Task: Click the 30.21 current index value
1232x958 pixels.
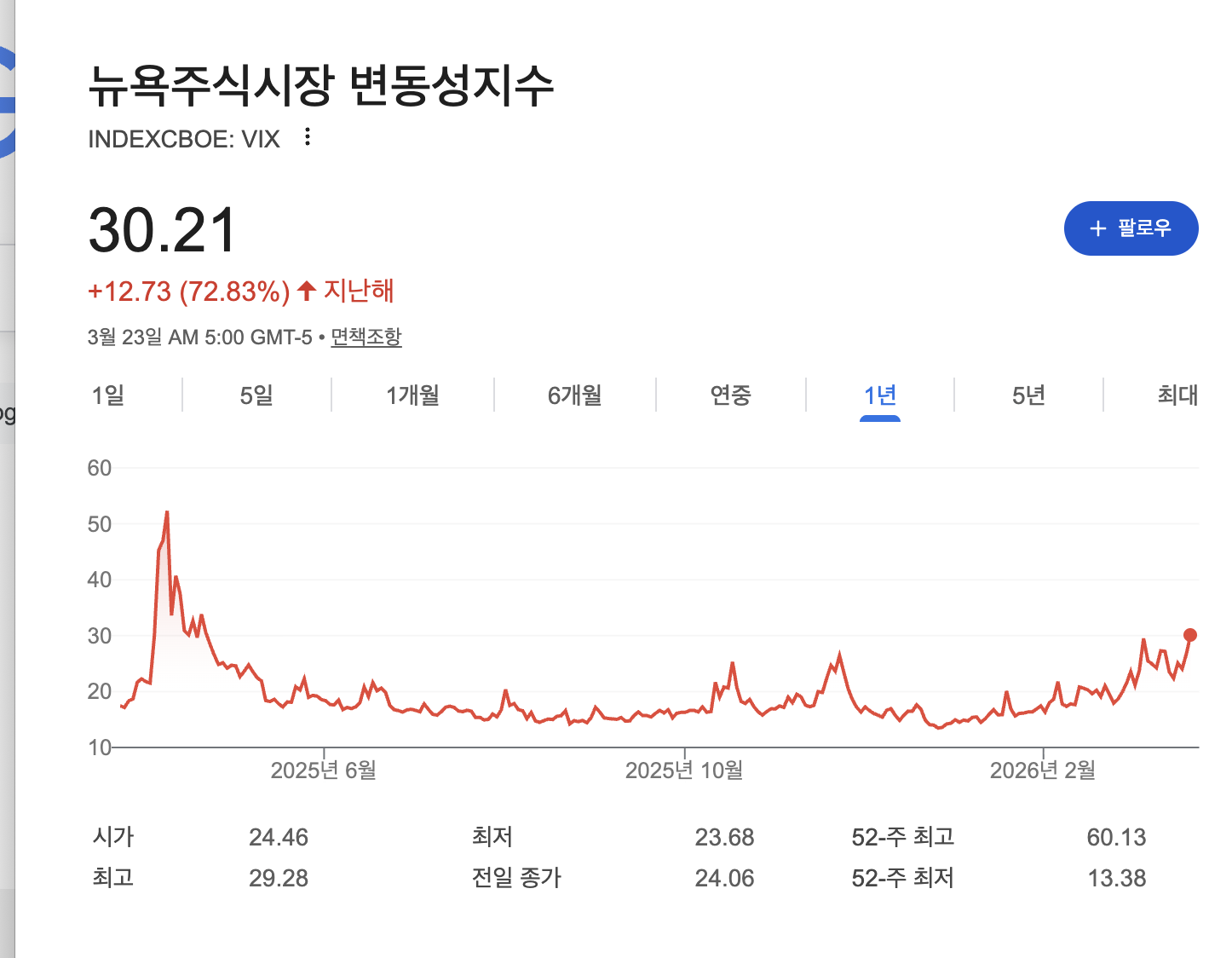Action: point(163,230)
